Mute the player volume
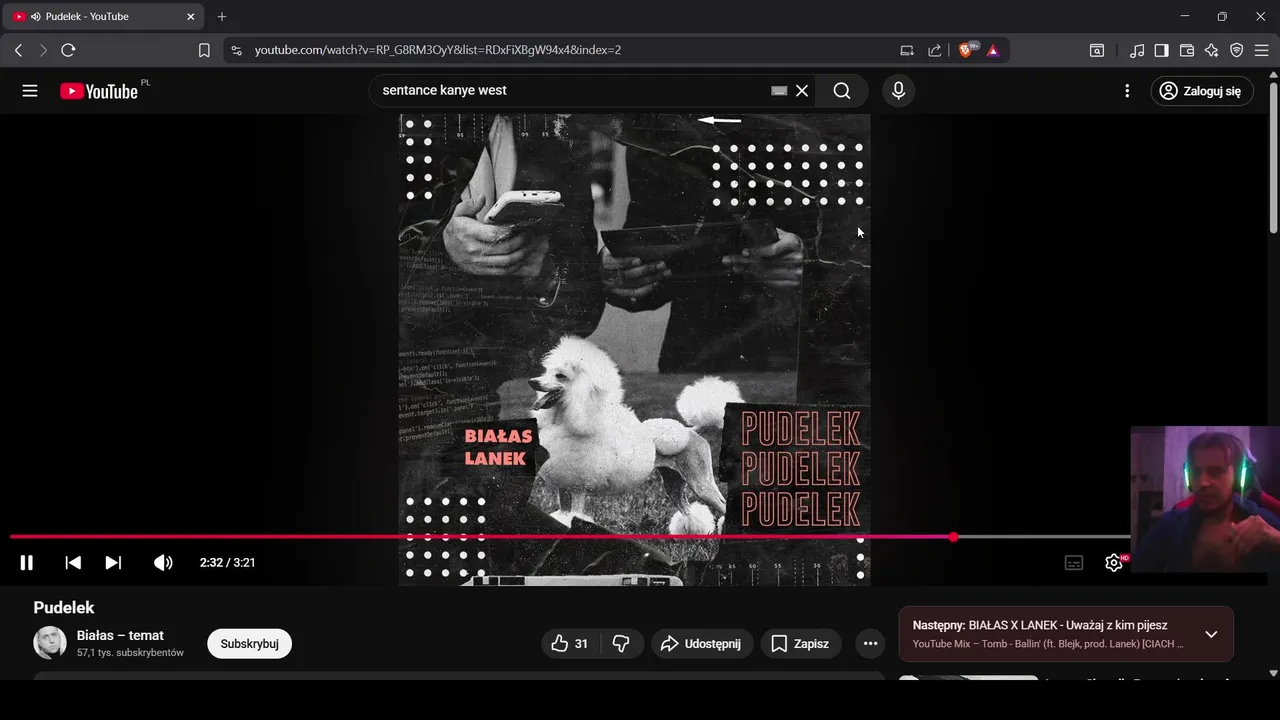 pos(163,563)
